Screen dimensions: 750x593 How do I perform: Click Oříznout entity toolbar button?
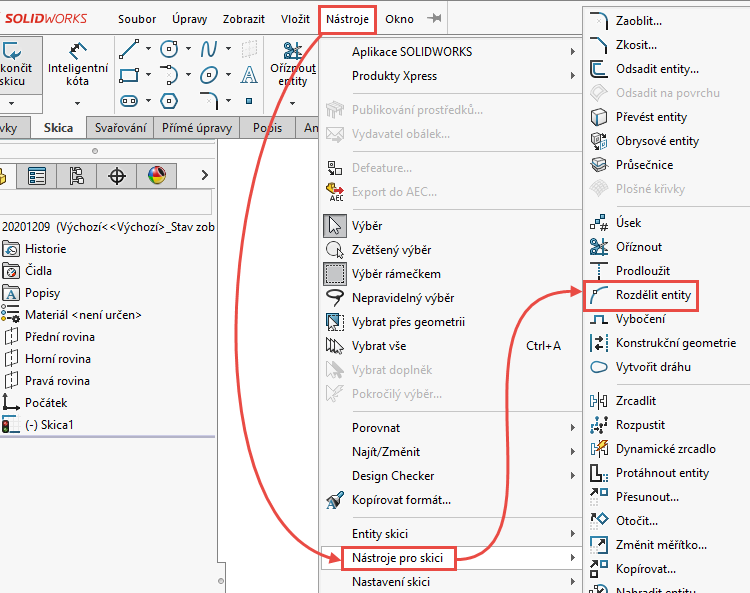pos(293,64)
